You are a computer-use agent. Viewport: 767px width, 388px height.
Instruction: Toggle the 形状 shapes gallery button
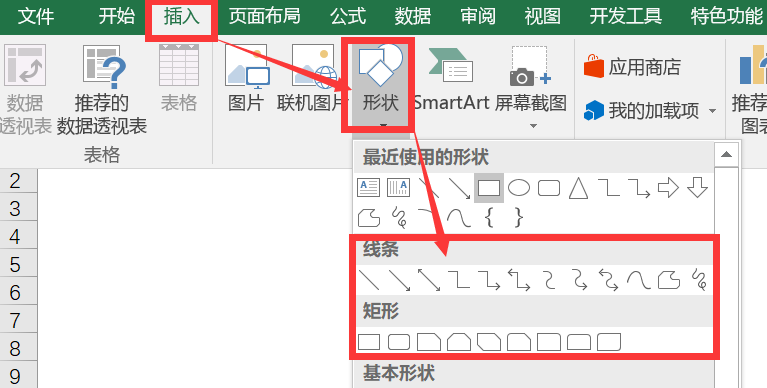[381, 86]
